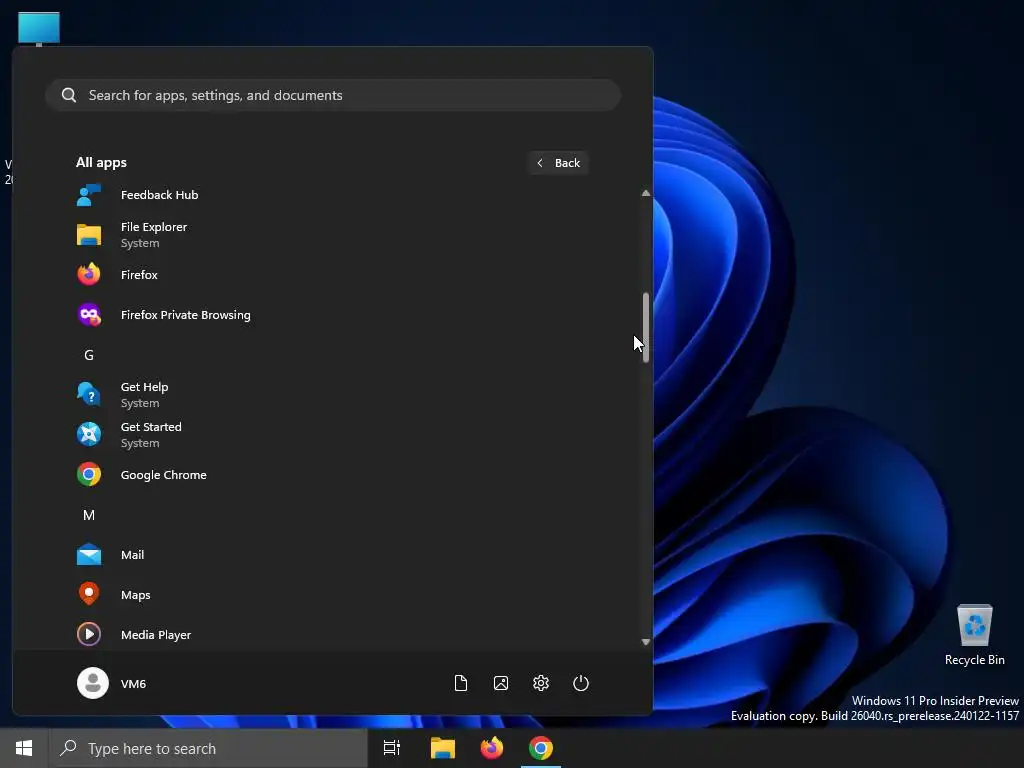This screenshot has height=768, width=1024.
Task: Open File Explorer from the taskbar
Action: click(443, 748)
